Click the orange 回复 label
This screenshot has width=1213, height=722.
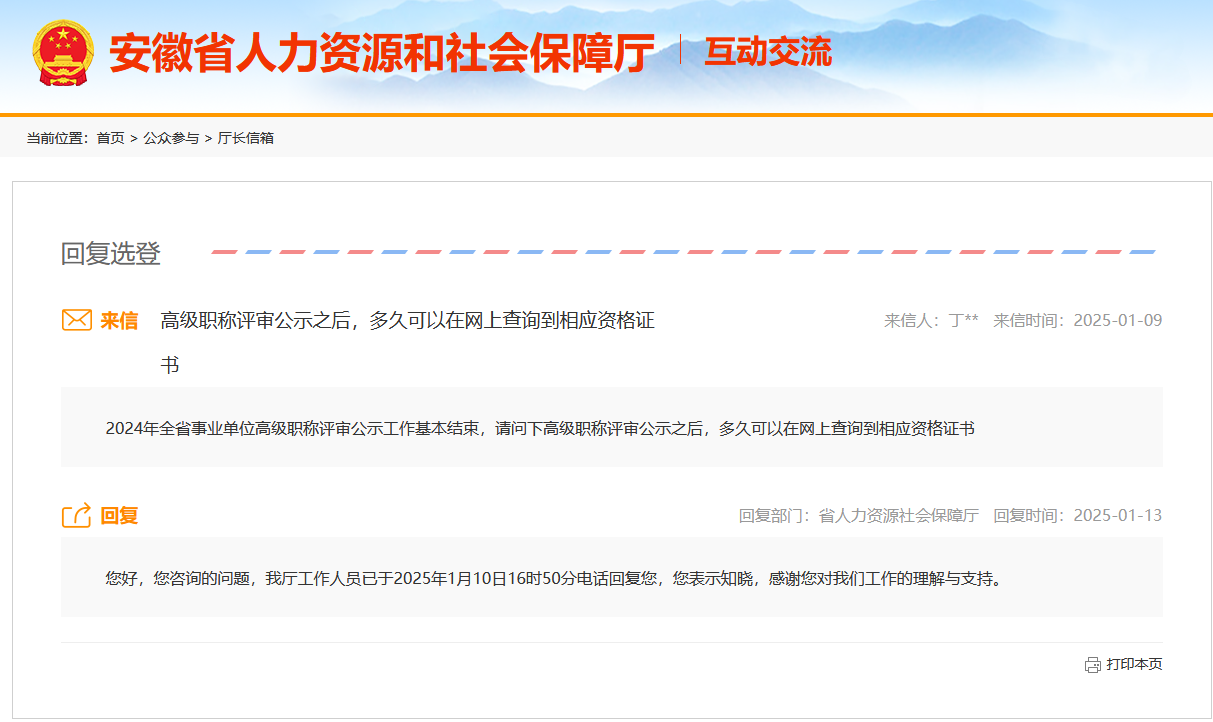119,516
